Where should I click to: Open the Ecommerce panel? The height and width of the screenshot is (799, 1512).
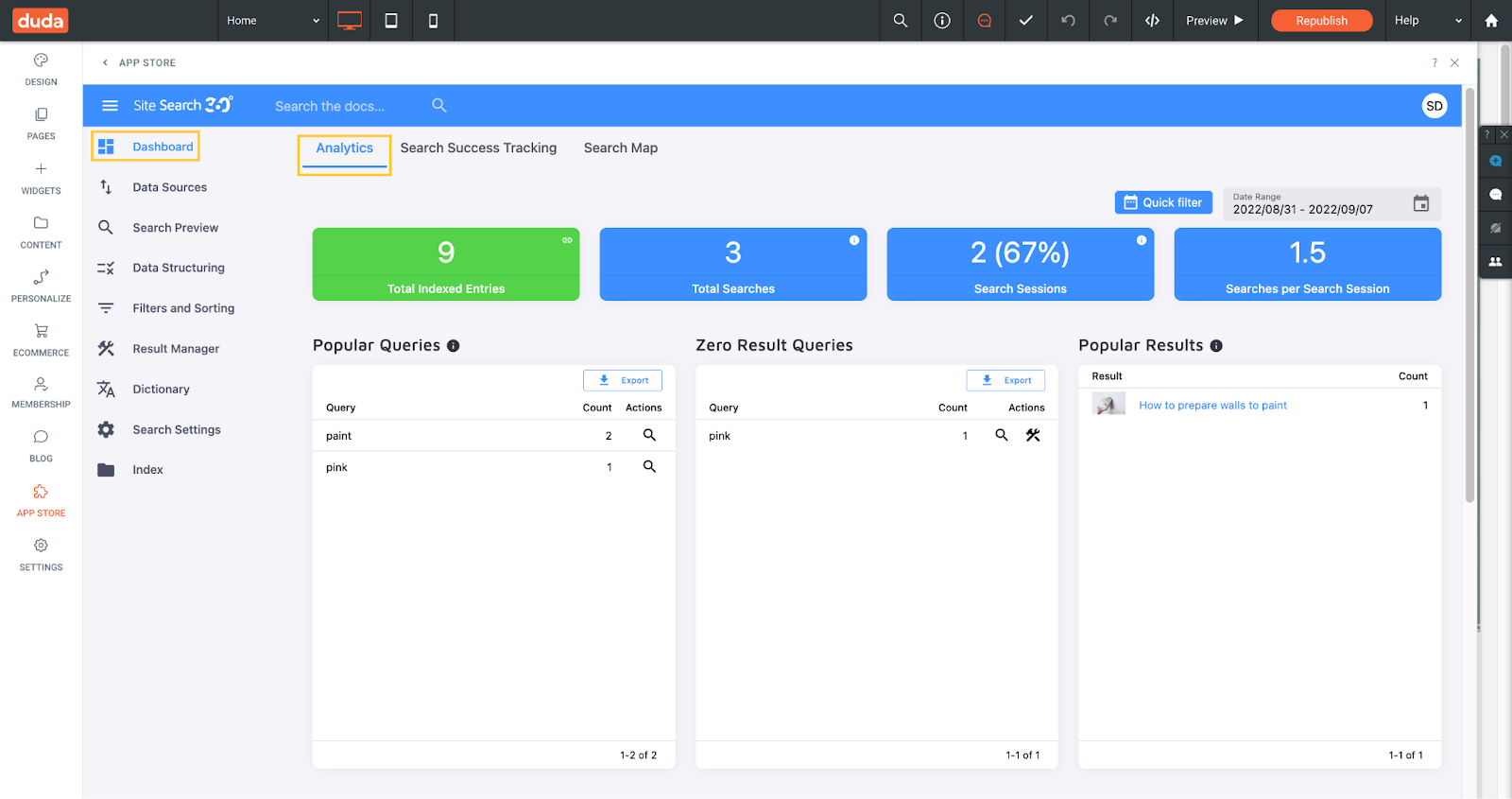[41, 340]
